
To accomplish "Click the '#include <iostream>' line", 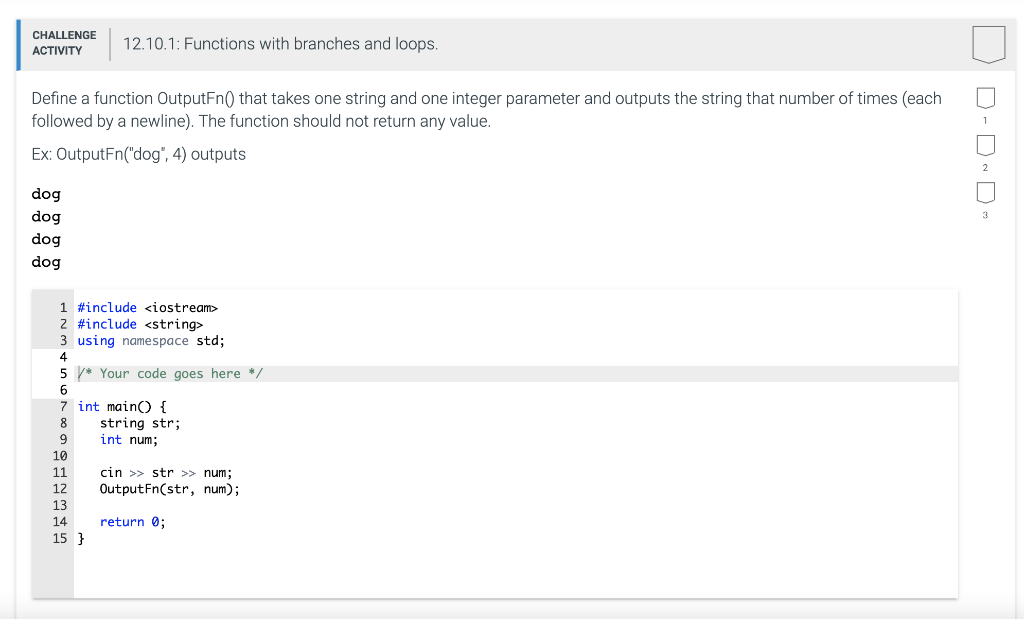I will click(x=147, y=307).
